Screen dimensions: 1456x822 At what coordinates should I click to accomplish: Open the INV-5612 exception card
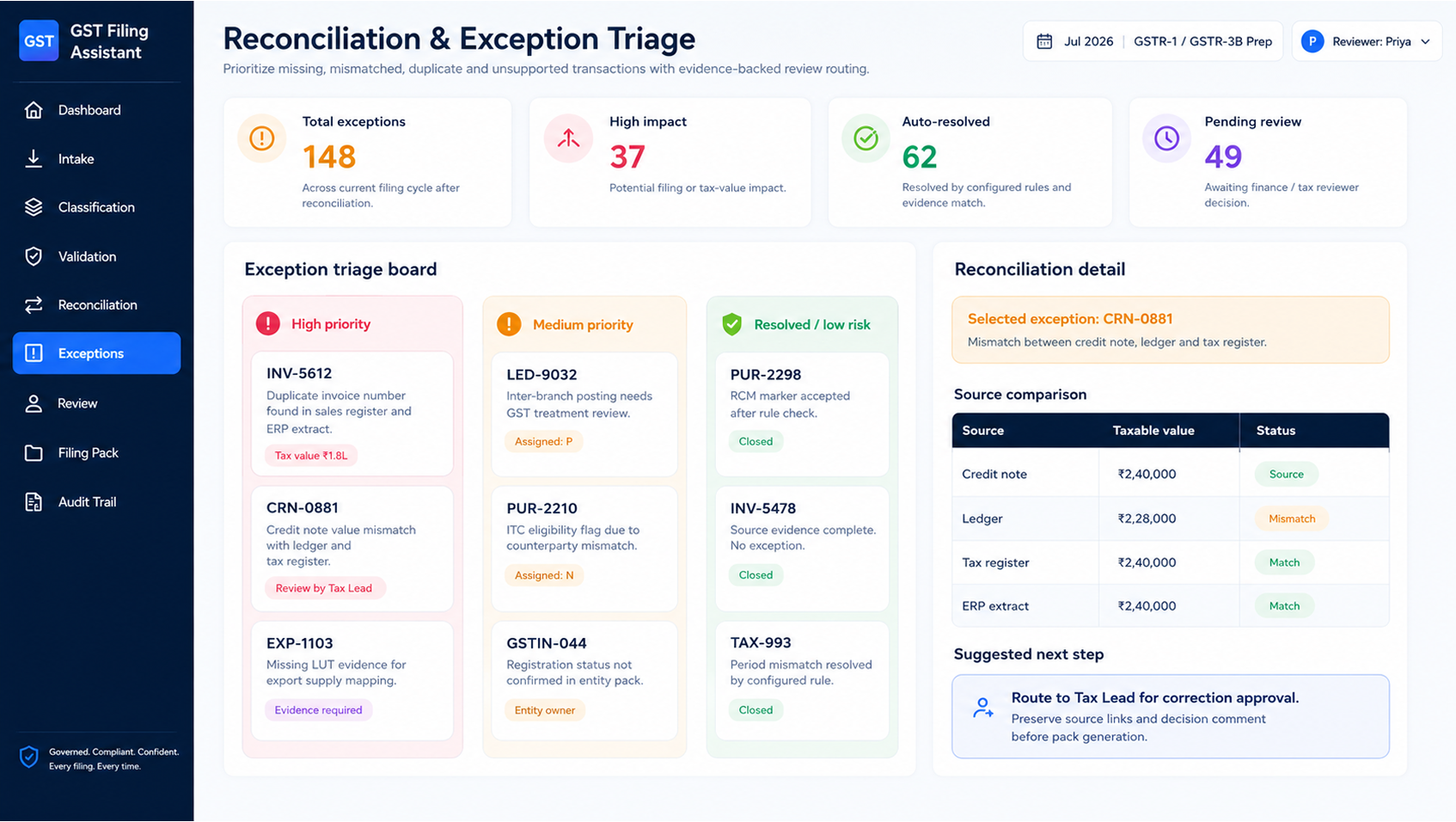pyautogui.click(x=352, y=414)
